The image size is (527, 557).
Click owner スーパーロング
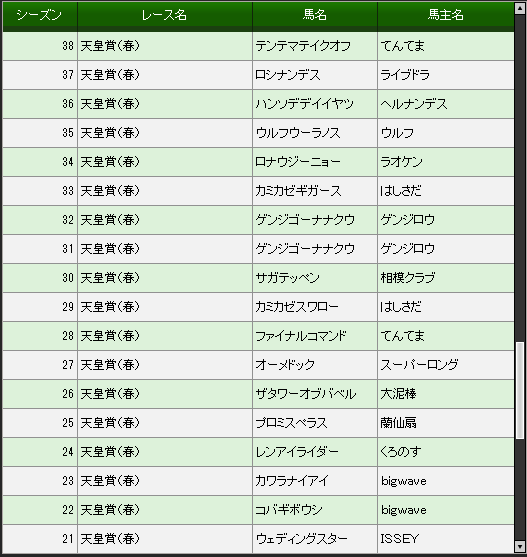[419, 365]
